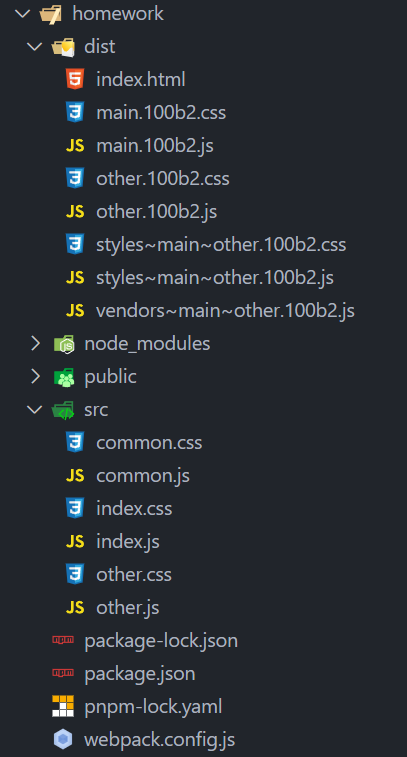The height and width of the screenshot is (757, 407).
Task: Click the JS icon of vendors~main~other.100b2.js
Action: (x=75, y=310)
